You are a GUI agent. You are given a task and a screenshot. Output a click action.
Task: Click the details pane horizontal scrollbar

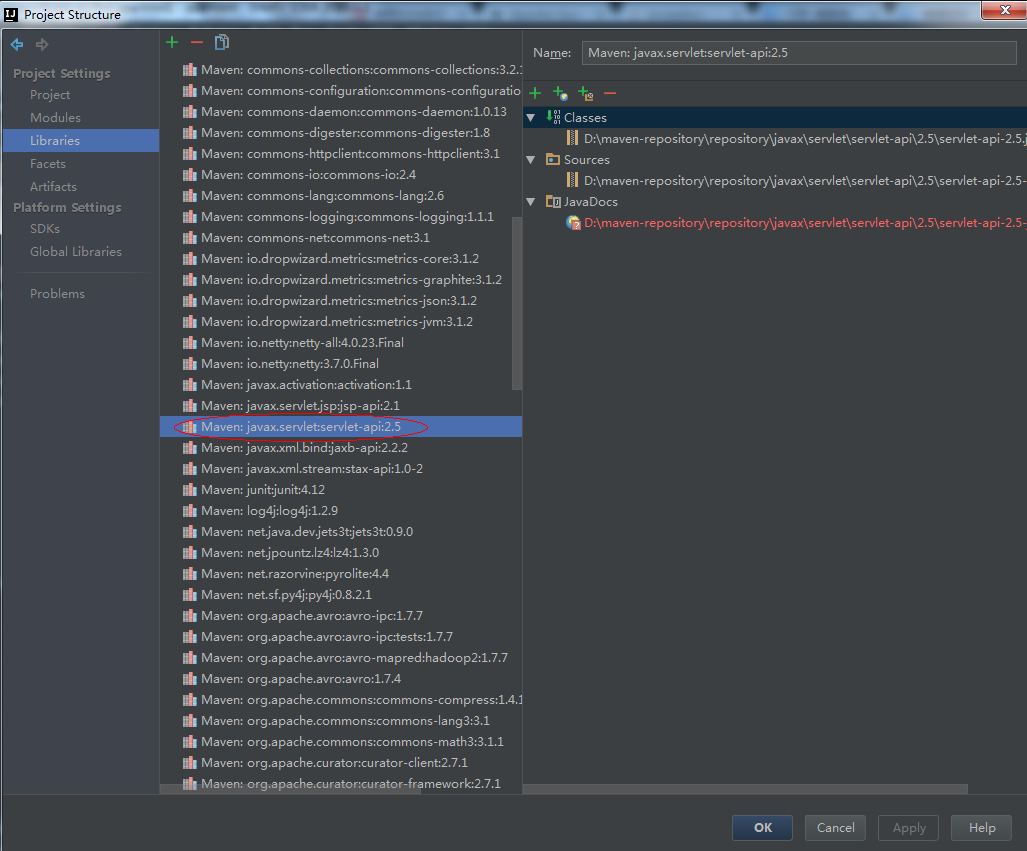(x=745, y=789)
